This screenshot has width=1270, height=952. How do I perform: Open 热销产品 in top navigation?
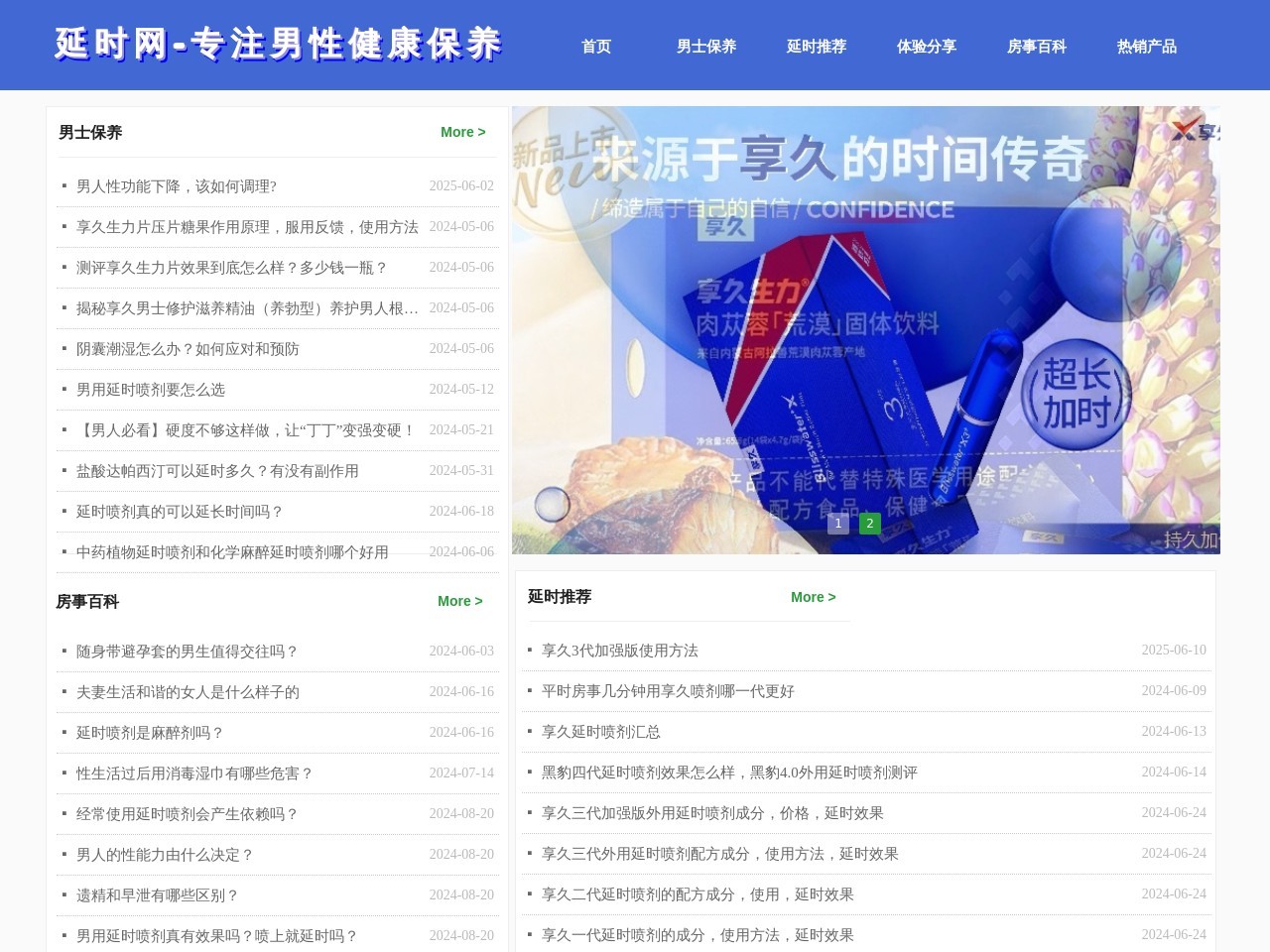(1146, 47)
